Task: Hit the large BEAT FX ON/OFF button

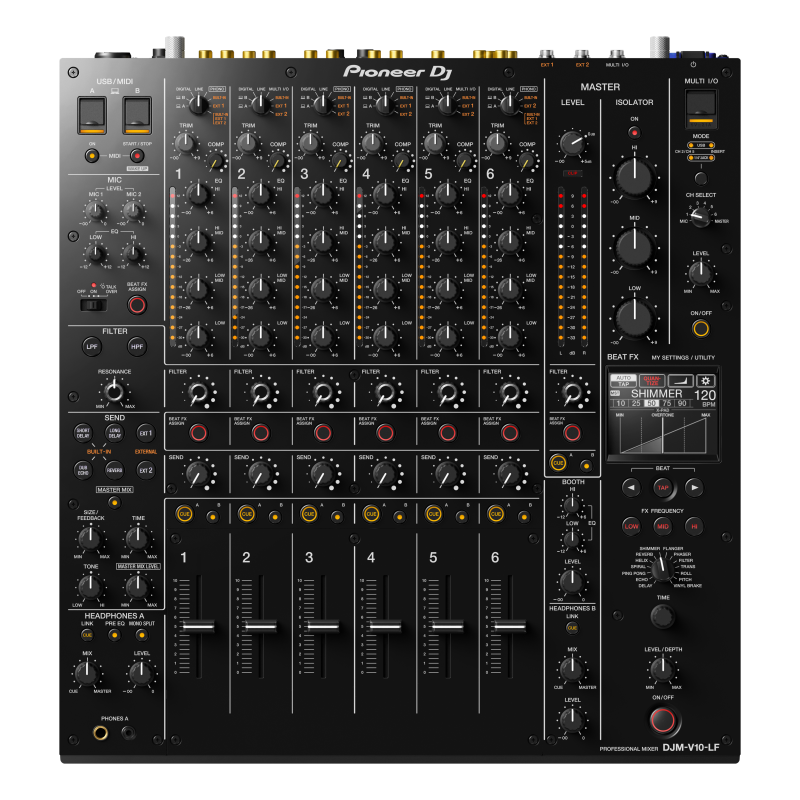Action: pos(663,720)
